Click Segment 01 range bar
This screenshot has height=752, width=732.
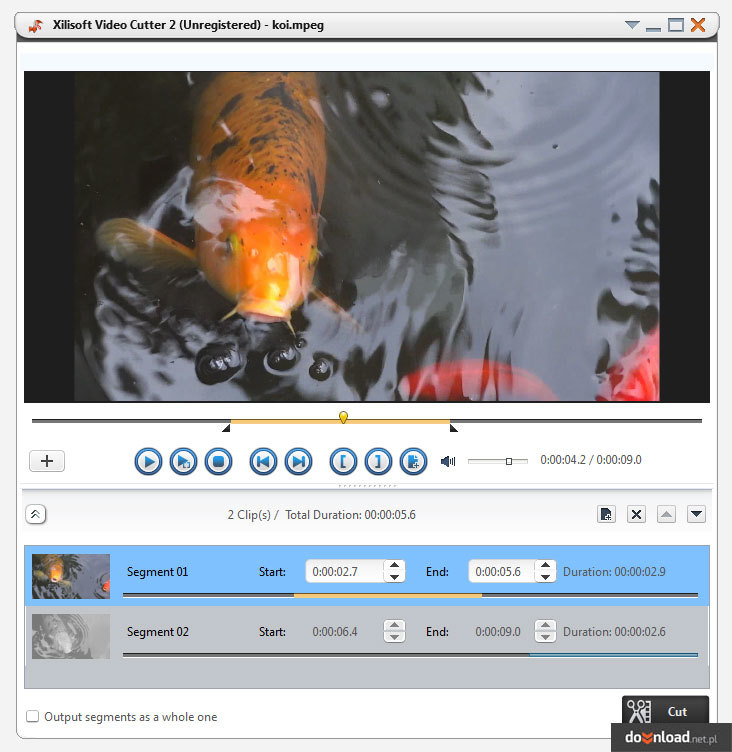point(410,595)
